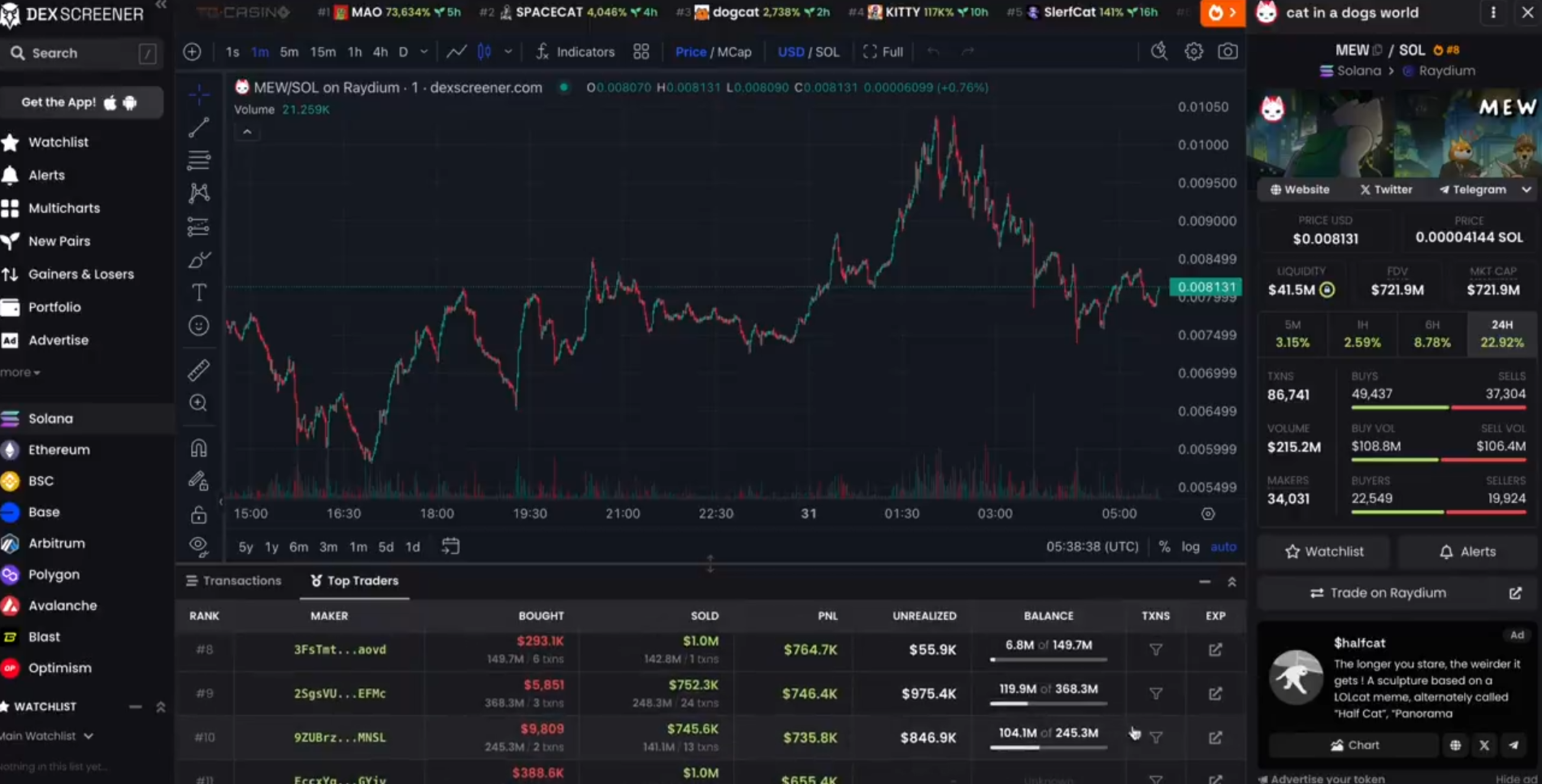1542x784 pixels.
Task: Open the MEW Website link
Action: click(x=1300, y=189)
